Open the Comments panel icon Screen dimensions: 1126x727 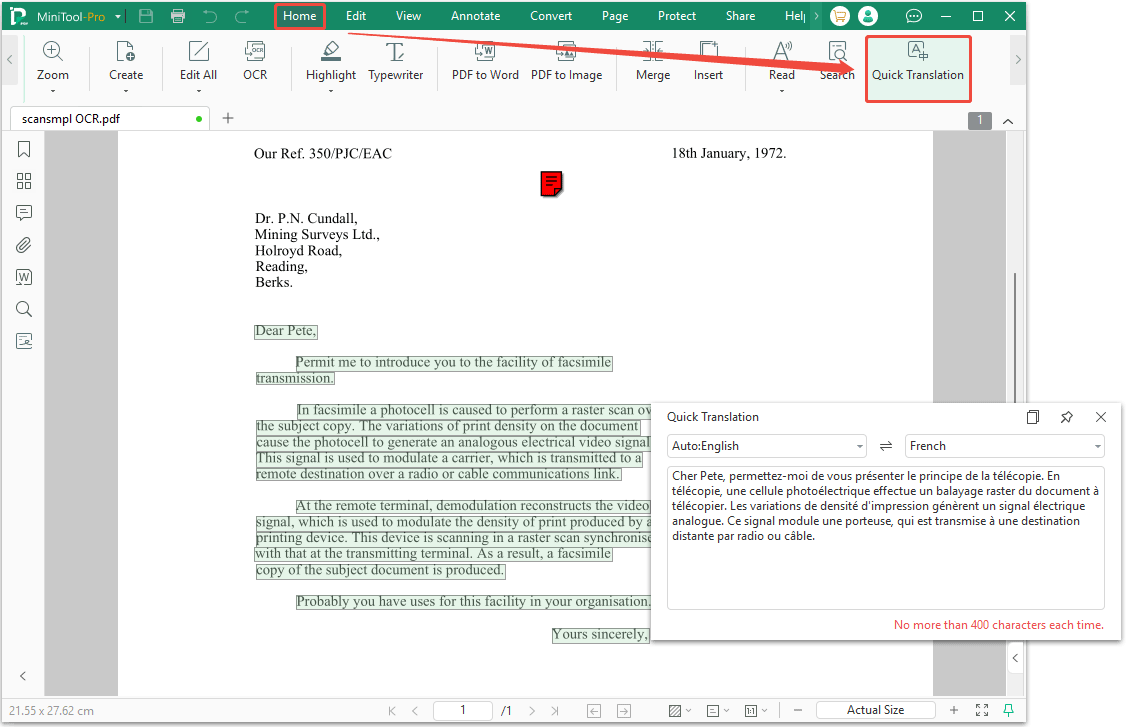23,213
